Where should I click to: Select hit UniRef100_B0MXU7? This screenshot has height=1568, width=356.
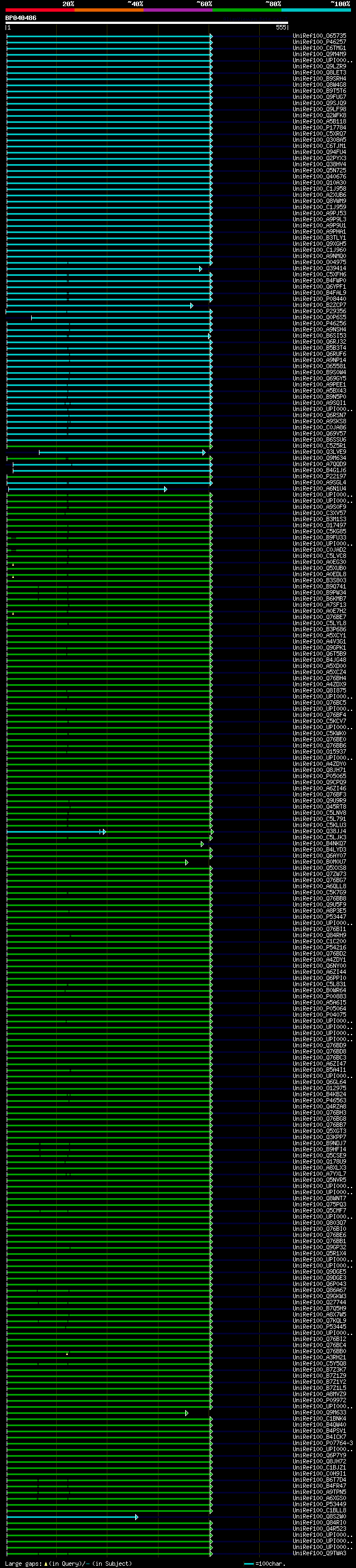319,862
